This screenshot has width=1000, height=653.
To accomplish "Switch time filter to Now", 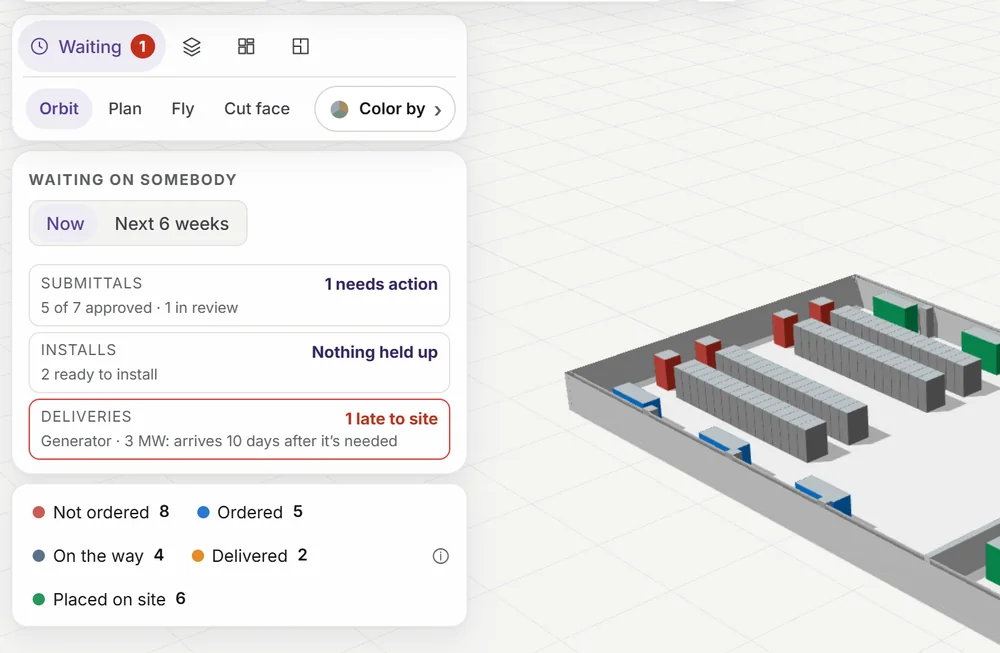I will [x=65, y=224].
